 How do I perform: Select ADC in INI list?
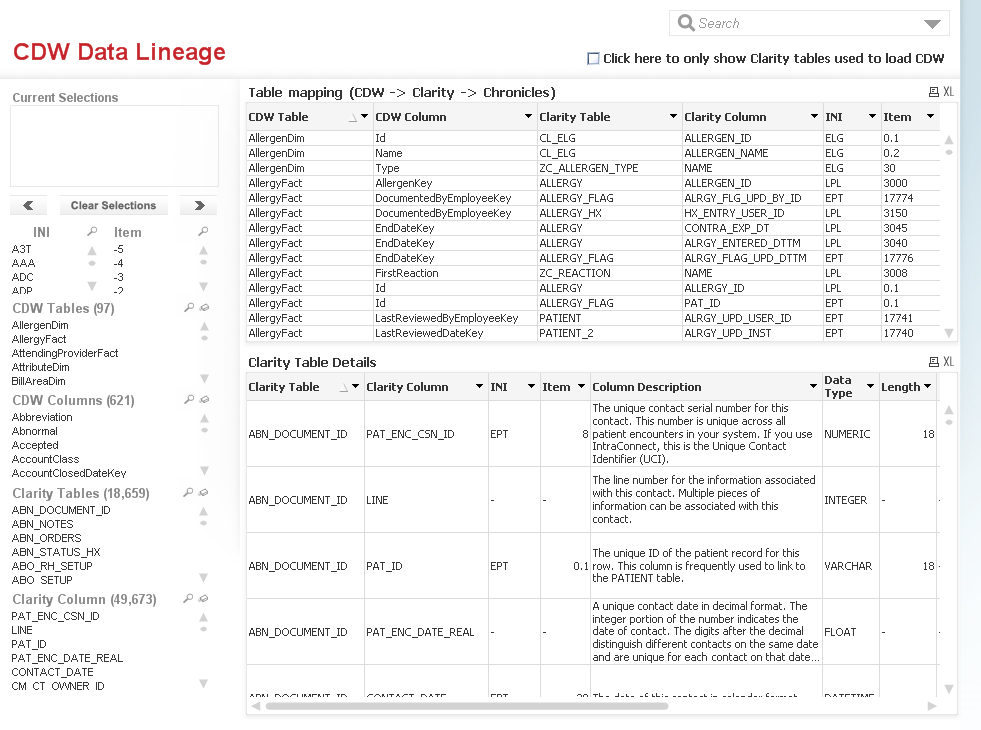[23, 277]
